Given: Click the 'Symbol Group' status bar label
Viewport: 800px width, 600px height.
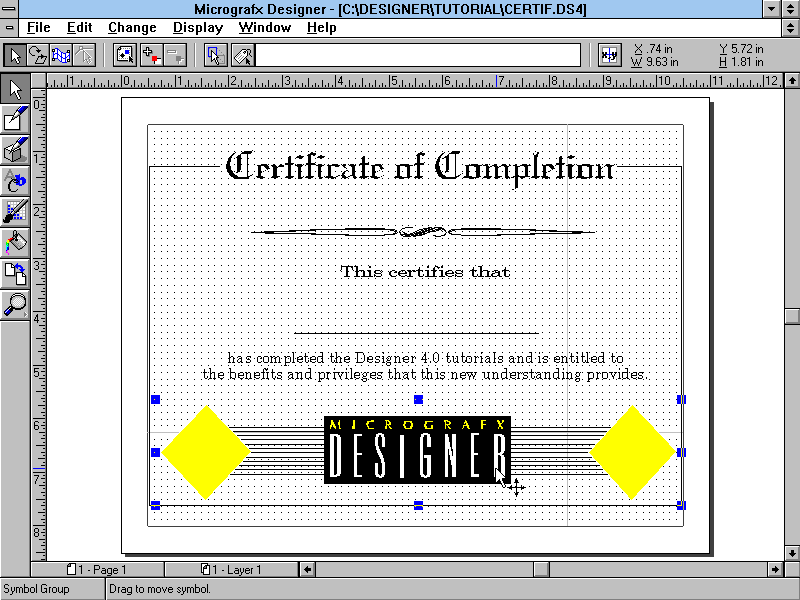Looking at the screenshot, I should (x=36, y=589).
